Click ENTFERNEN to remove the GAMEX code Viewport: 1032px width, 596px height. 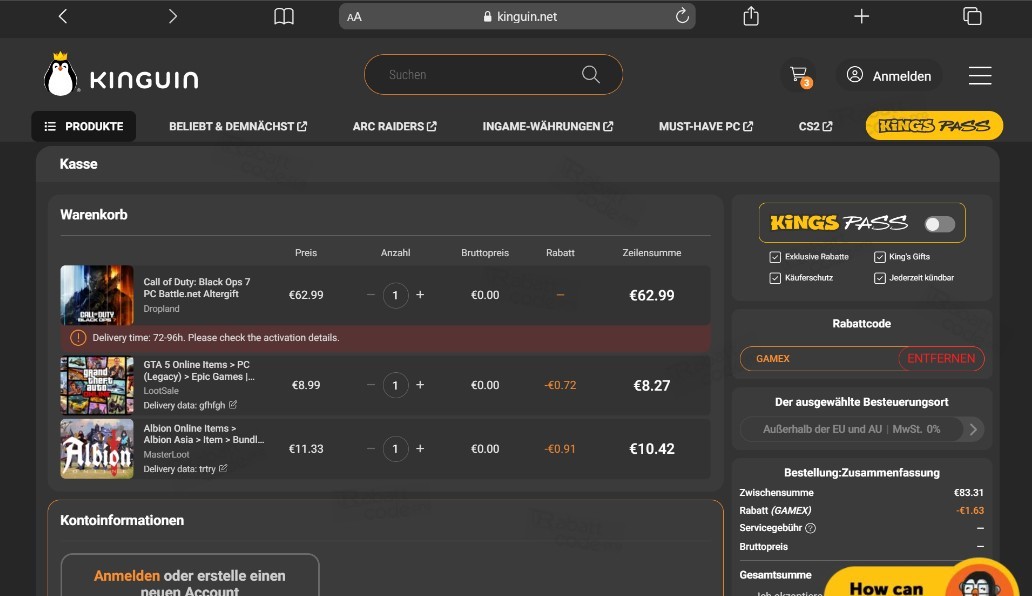tap(940, 358)
